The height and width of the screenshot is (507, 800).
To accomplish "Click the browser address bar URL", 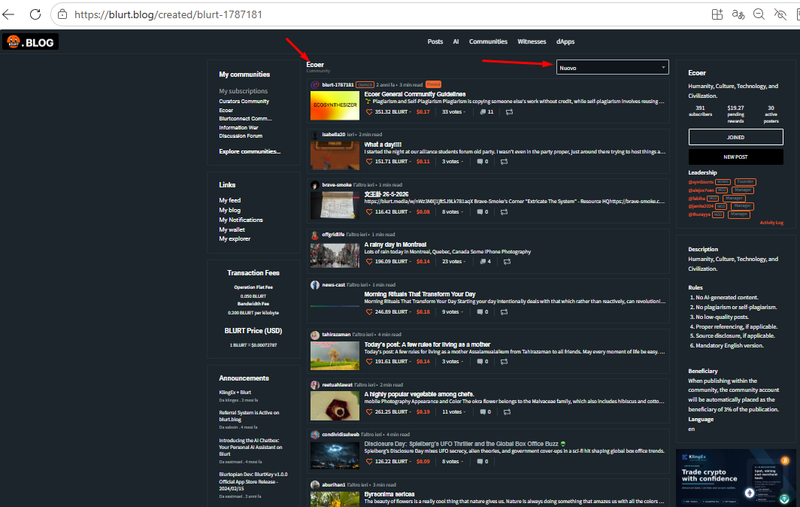I will click(x=168, y=14).
